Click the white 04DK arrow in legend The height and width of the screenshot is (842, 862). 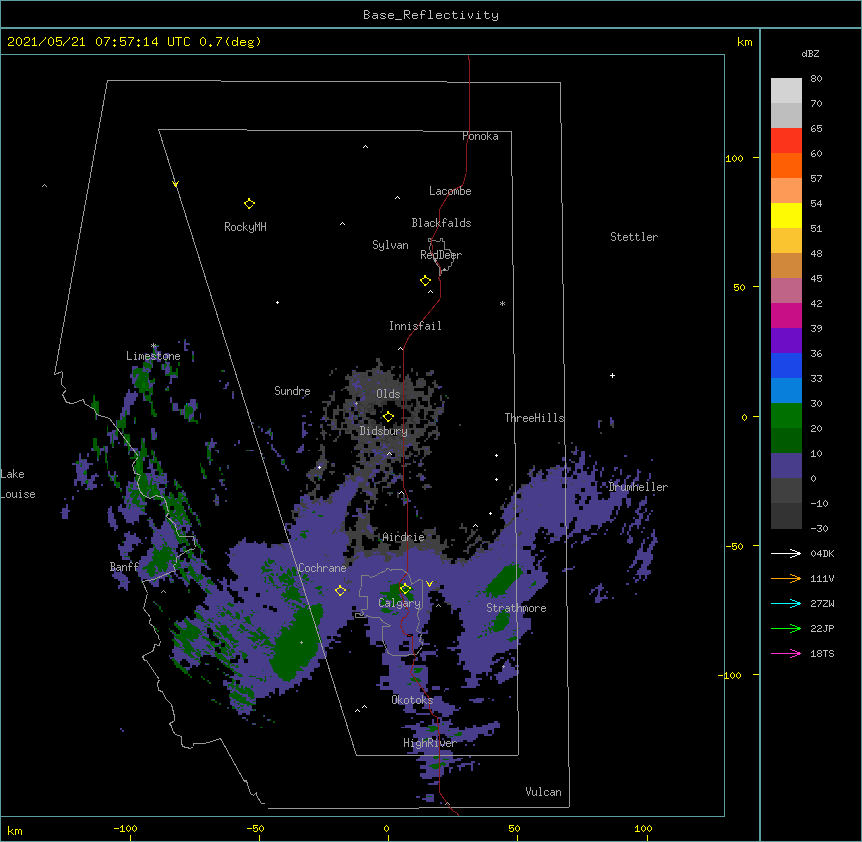pyautogui.click(x=786, y=553)
